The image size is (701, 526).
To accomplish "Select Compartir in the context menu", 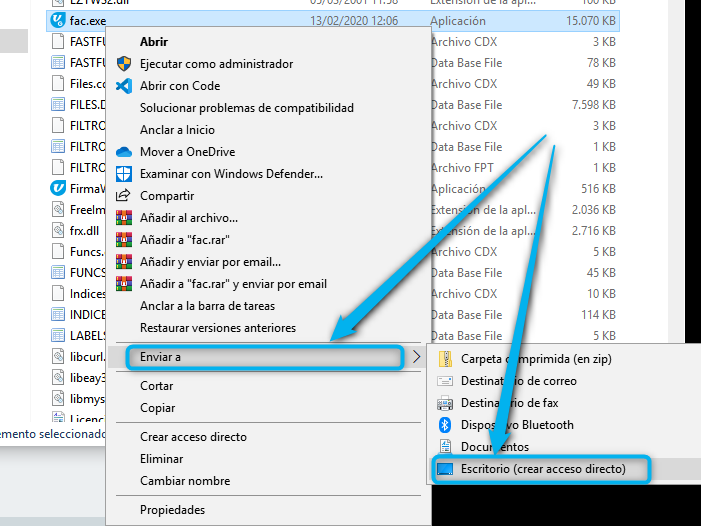I will pos(167,196).
